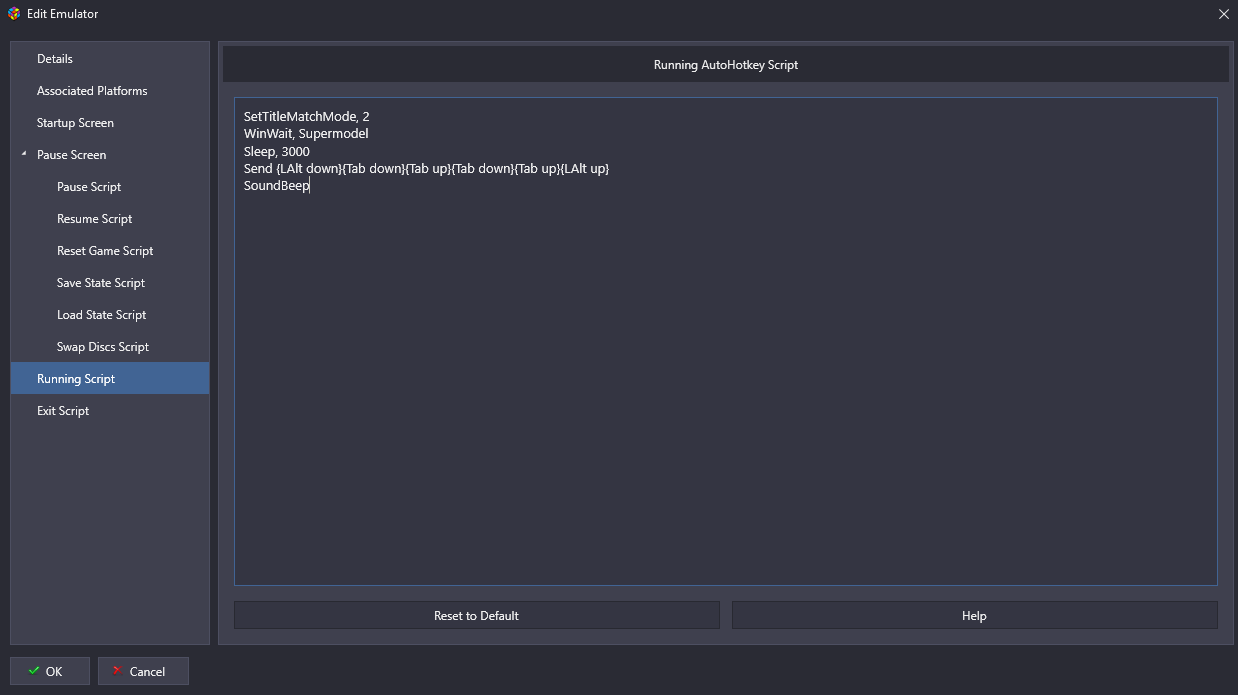Click the Edit Emulator app icon
The width and height of the screenshot is (1238, 695).
pyautogui.click(x=14, y=14)
